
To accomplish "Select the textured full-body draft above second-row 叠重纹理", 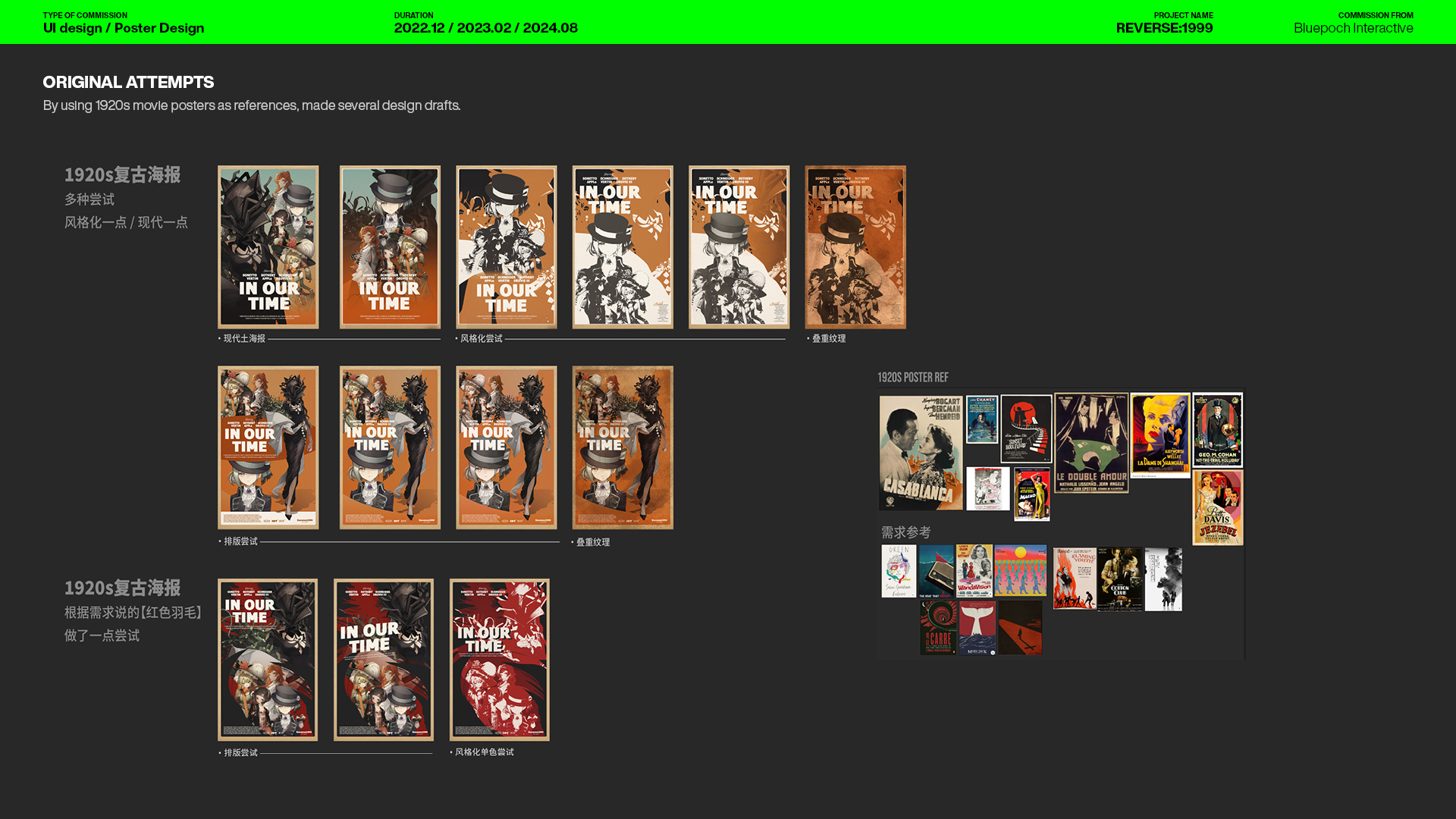I will 623,447.
